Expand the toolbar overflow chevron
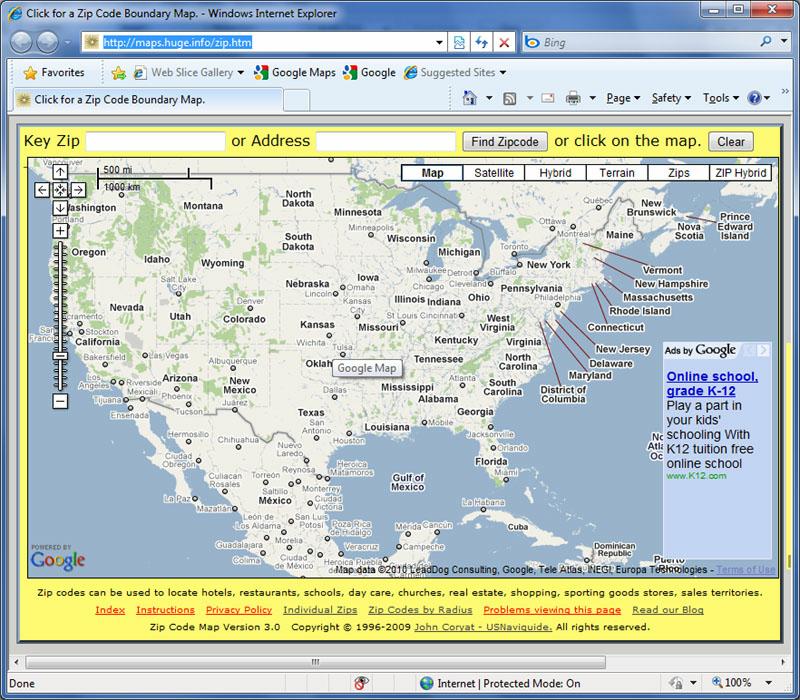This screenshot has width=800, height=700. tap(785, 91)
